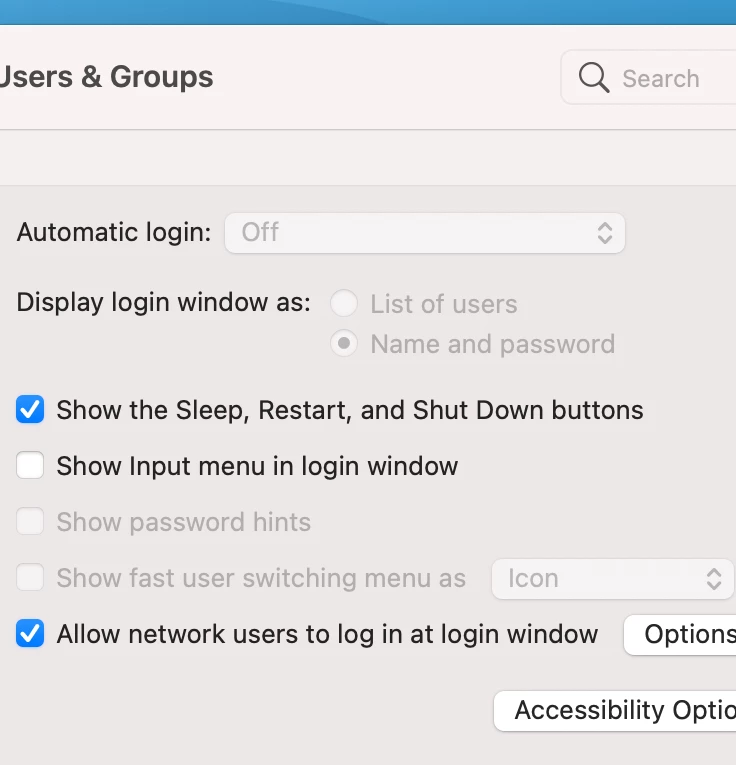Click the blue desktop strip above the window
This screenshot has height=765, width=736.
coord(368,12)
